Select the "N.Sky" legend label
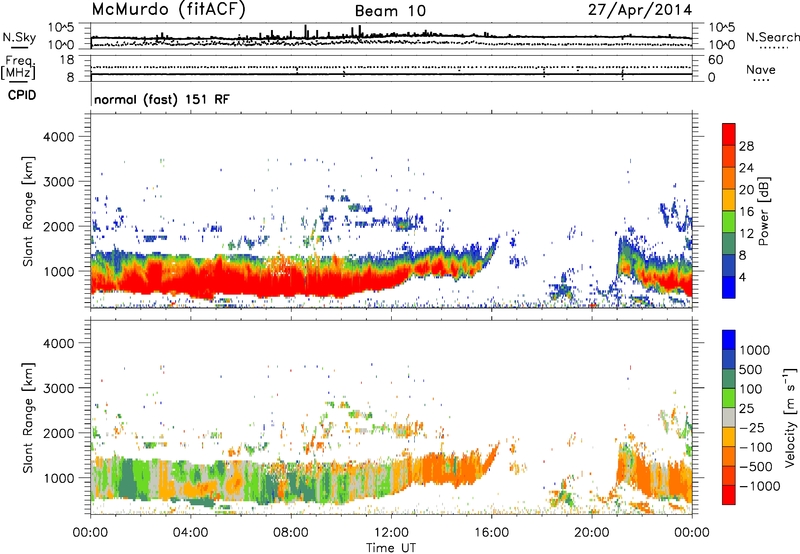This screenshot has height=554, width=800. [19, 37]
